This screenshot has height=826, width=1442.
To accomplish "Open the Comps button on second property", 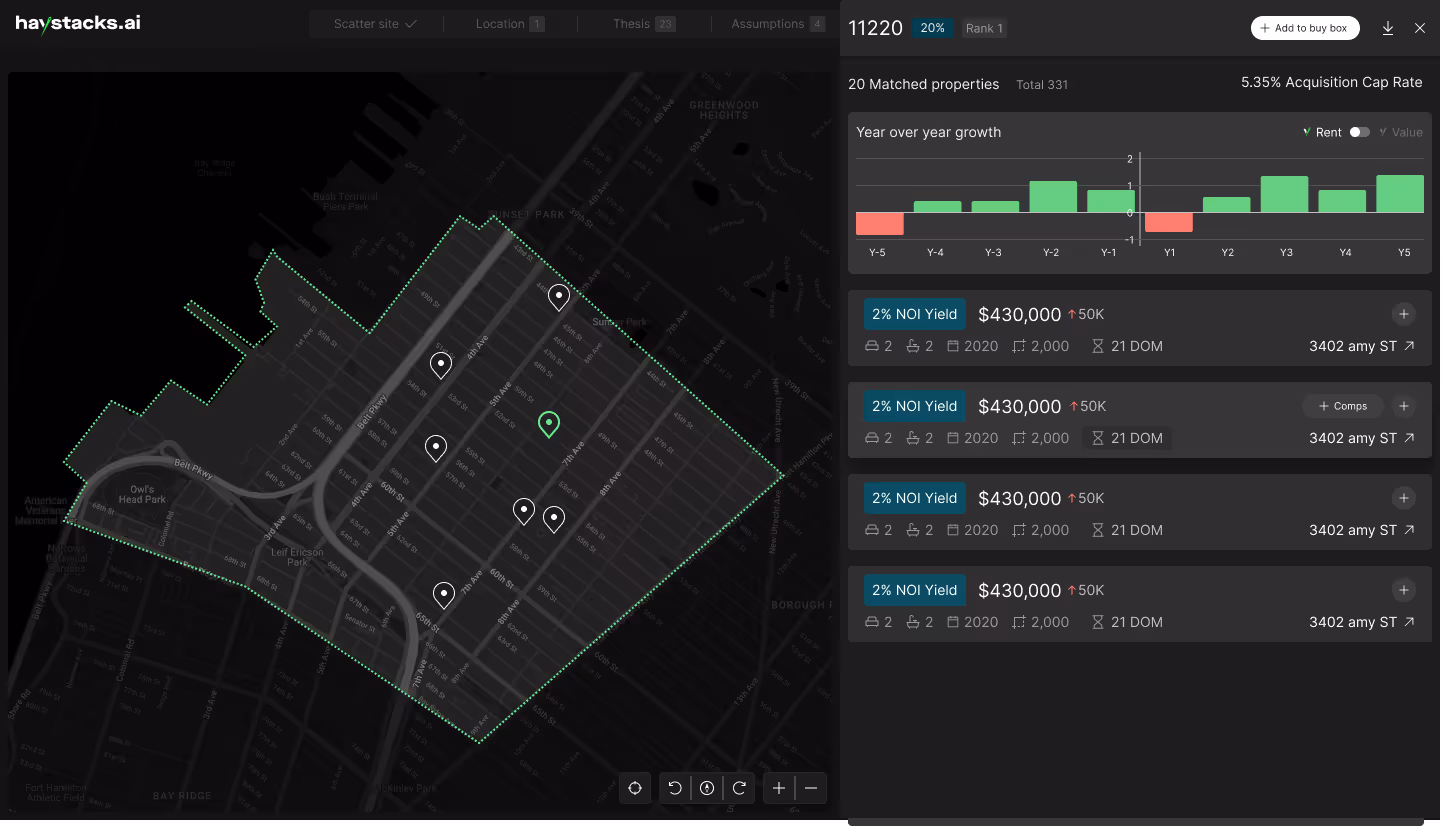I will (1342, 406).
